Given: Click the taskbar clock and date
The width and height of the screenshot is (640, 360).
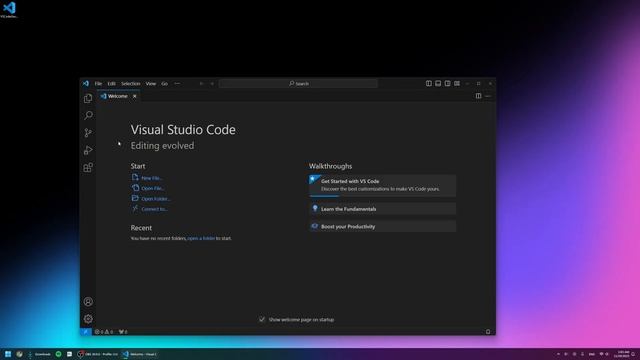Looking at the screenshot, I should click(623, 354).
